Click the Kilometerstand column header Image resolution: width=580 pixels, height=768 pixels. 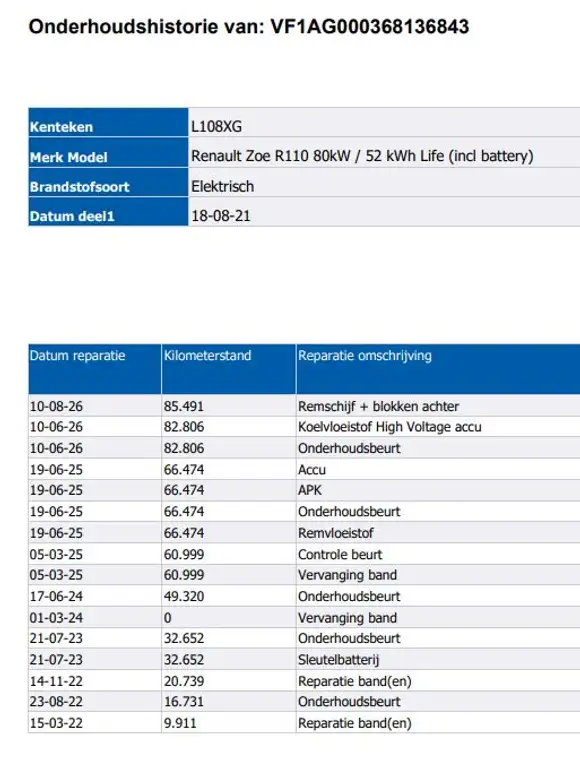pyautogui.click(x=229, y=369)
